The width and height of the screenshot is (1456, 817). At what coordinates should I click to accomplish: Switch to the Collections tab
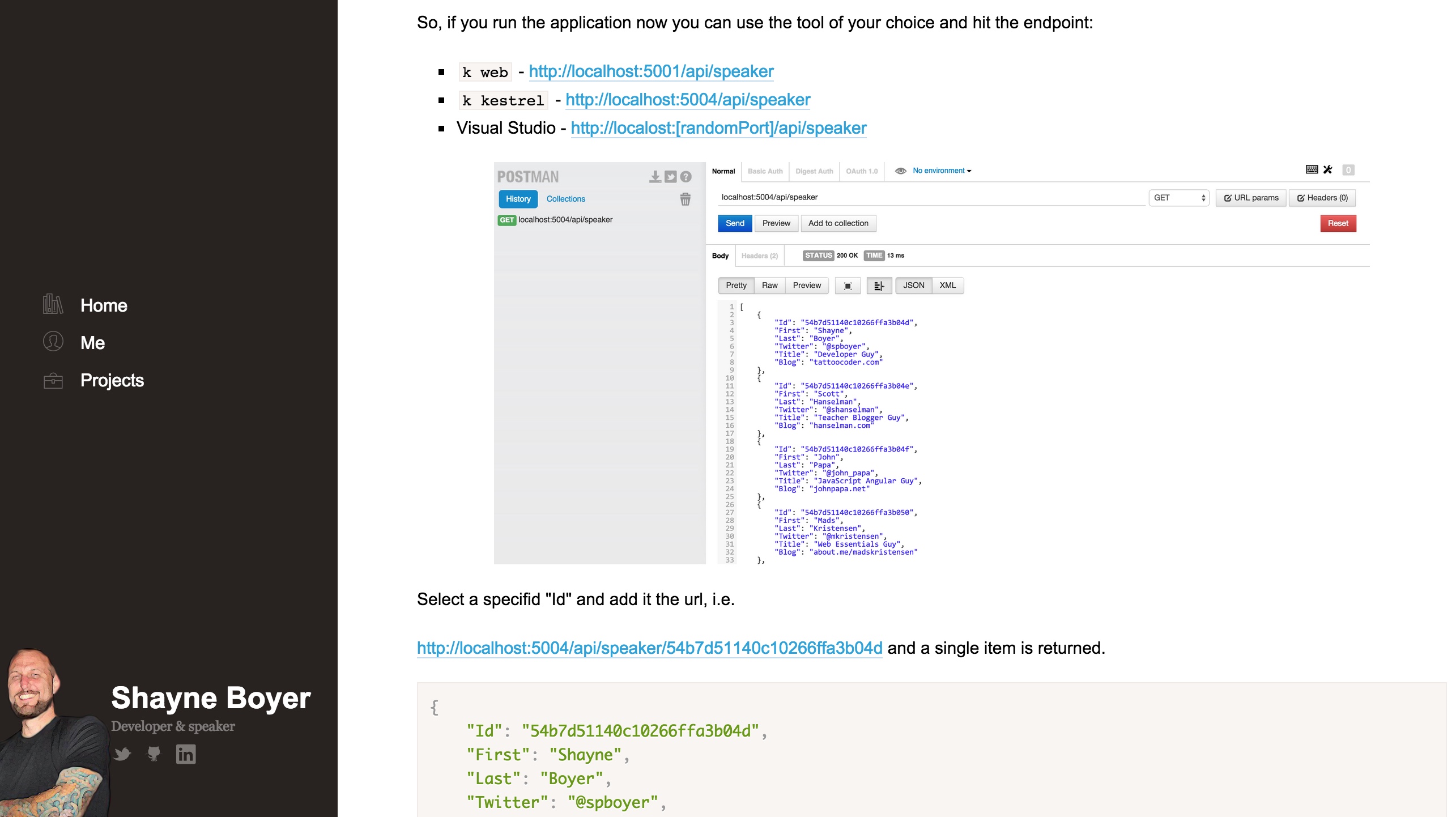point(565,199)
